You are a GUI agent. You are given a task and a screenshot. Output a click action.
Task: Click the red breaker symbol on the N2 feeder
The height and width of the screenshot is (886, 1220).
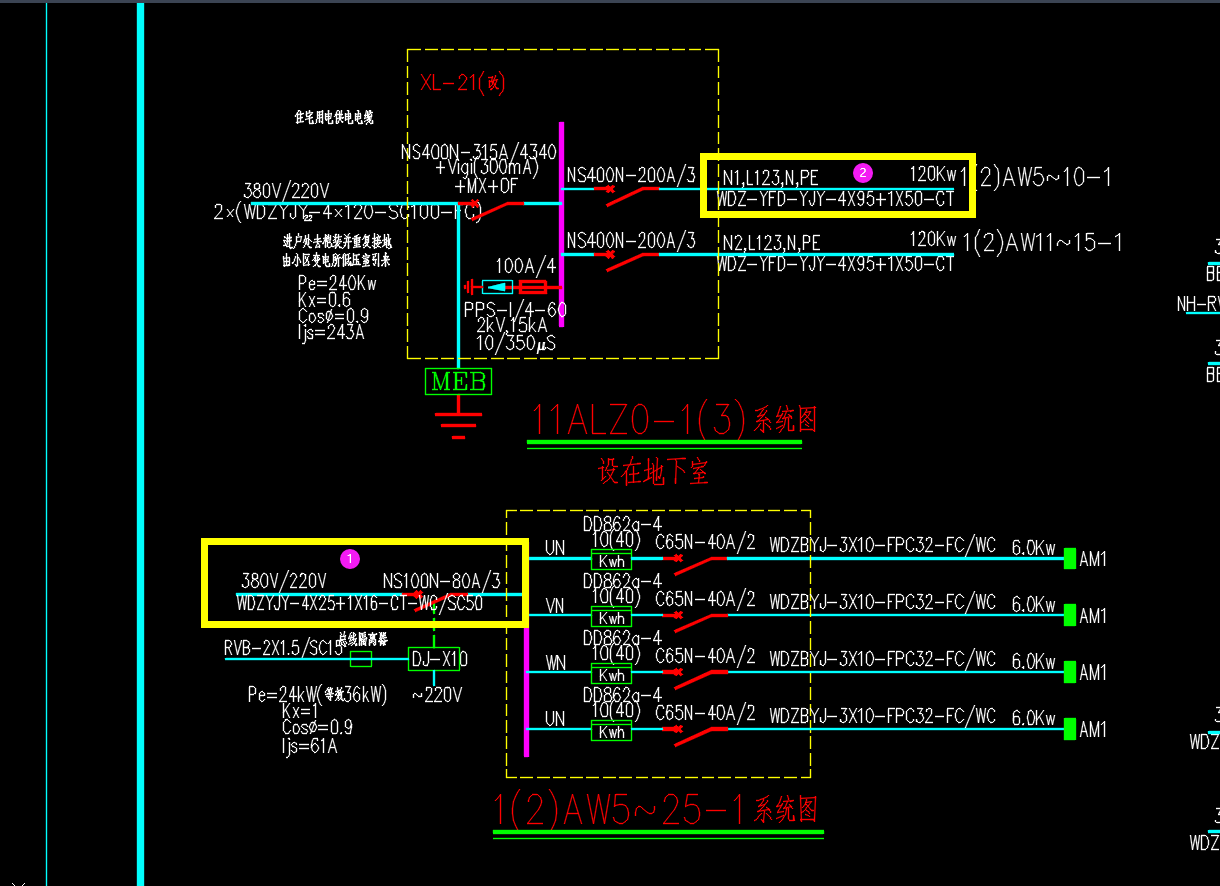628,261
